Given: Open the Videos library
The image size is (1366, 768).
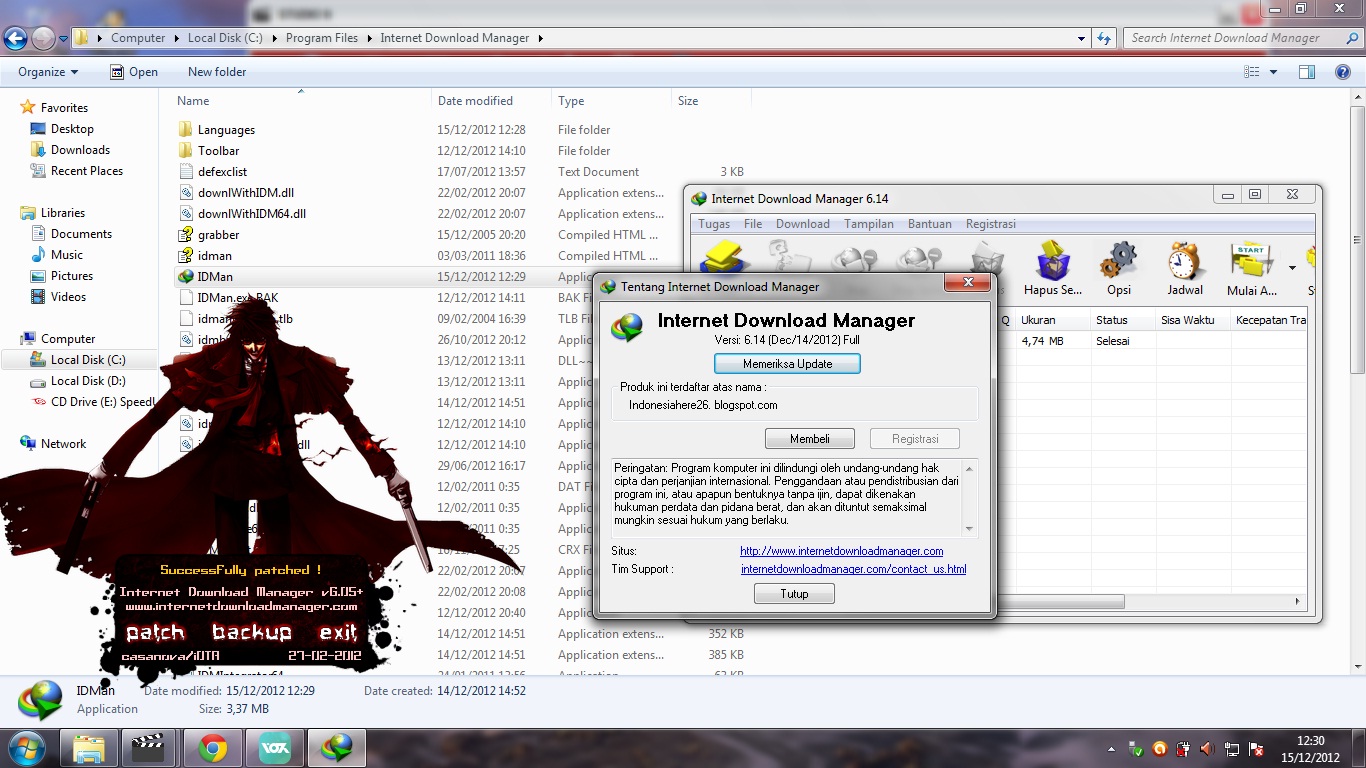Looking at the screenshot, I should 68,297.
